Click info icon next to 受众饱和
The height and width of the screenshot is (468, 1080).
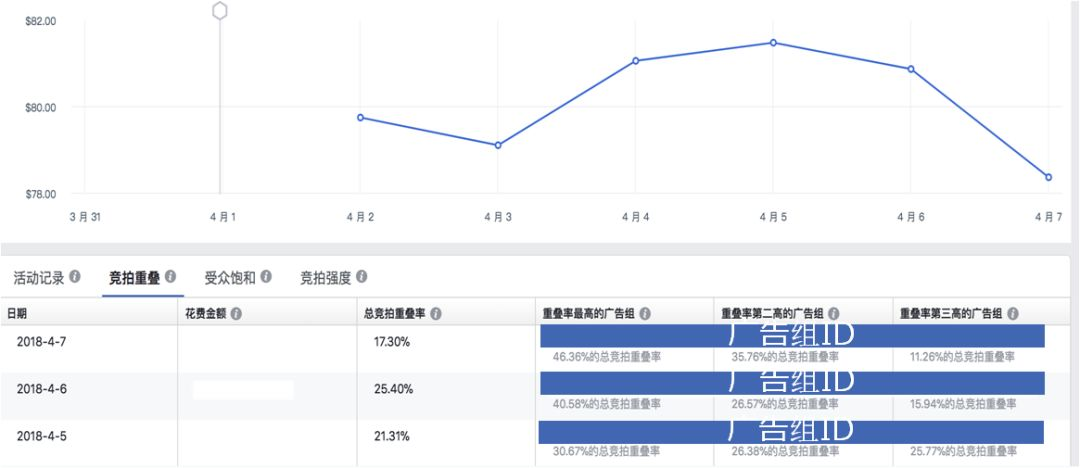pos(266,277)
